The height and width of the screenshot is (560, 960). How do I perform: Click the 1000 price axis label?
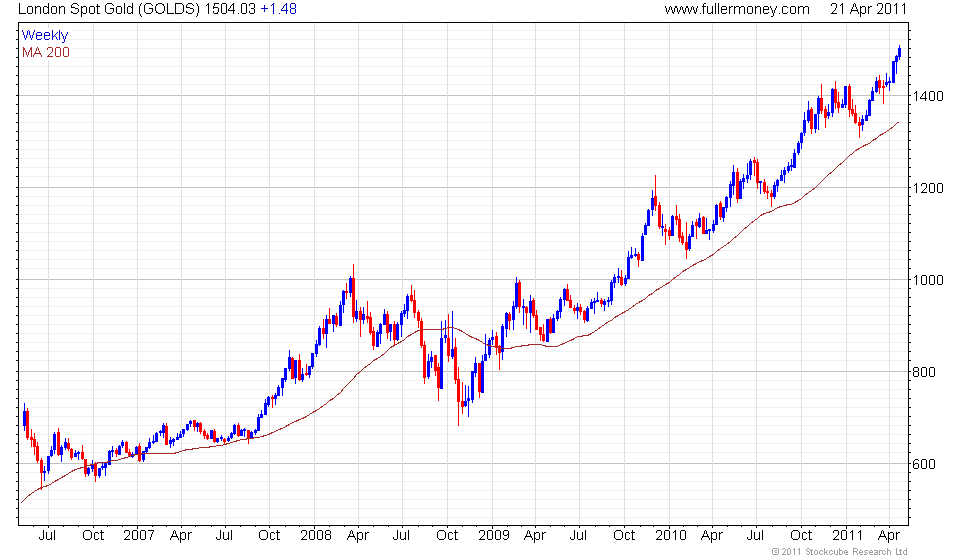pyautogui.click(x=928, y=280)
